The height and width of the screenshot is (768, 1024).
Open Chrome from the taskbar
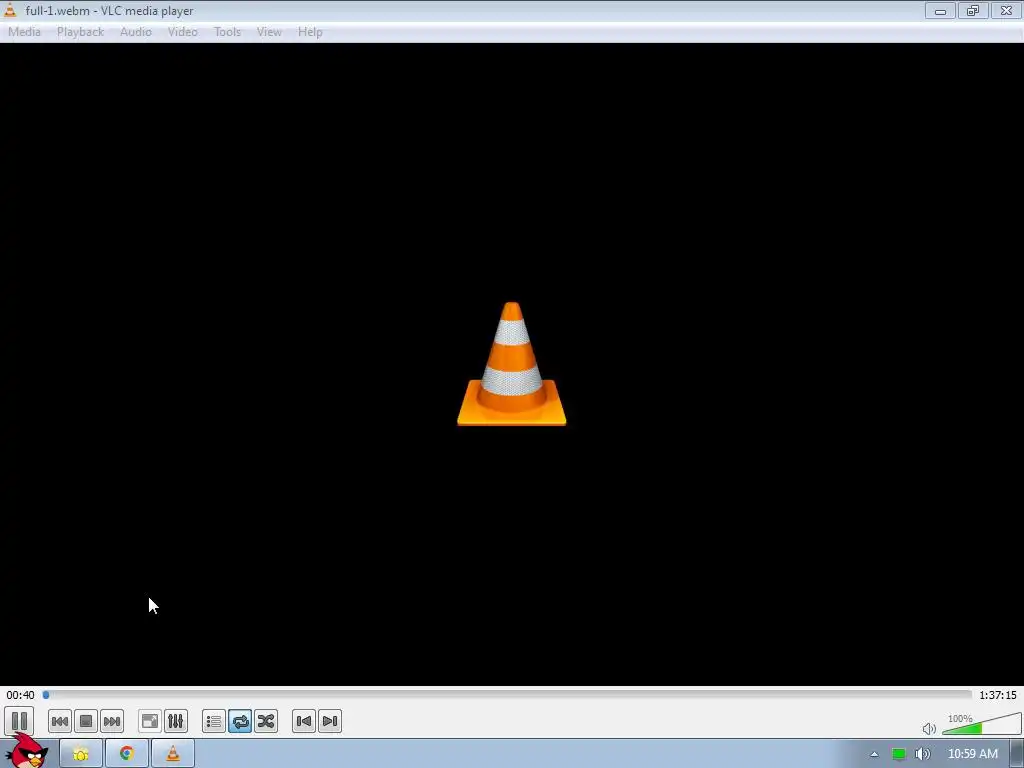127,754
